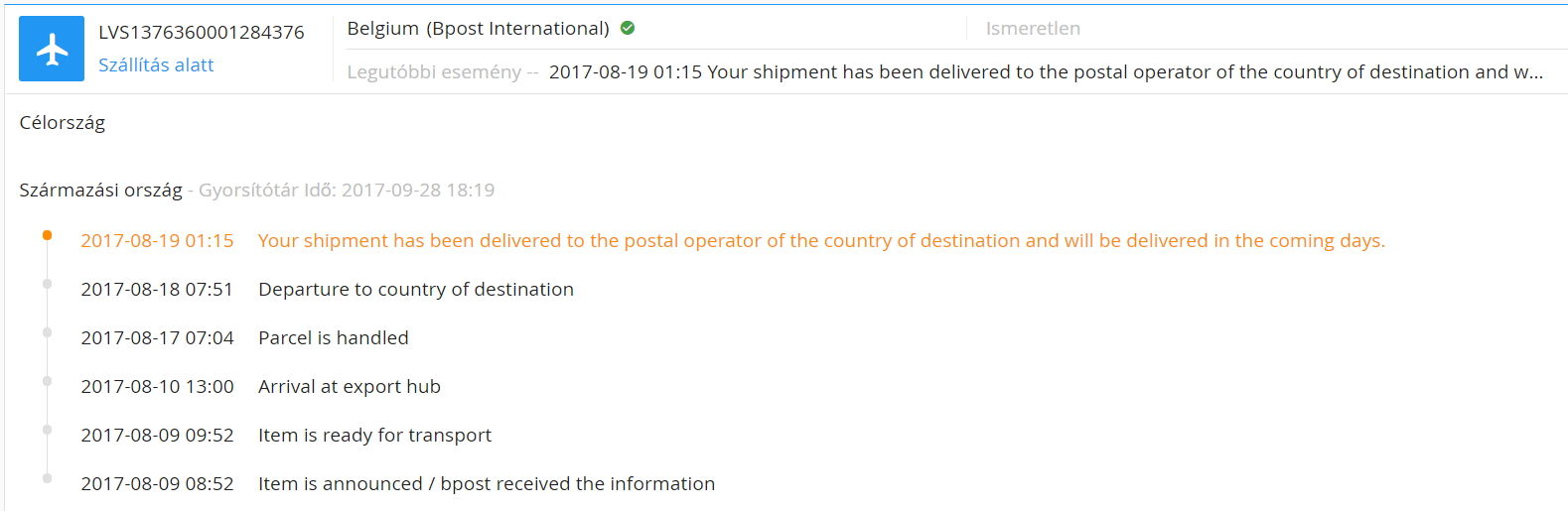Viewport: 1568px width, 511px height.
Task: Click the timeline dot for the Departure event
Action: click(47, 284)
